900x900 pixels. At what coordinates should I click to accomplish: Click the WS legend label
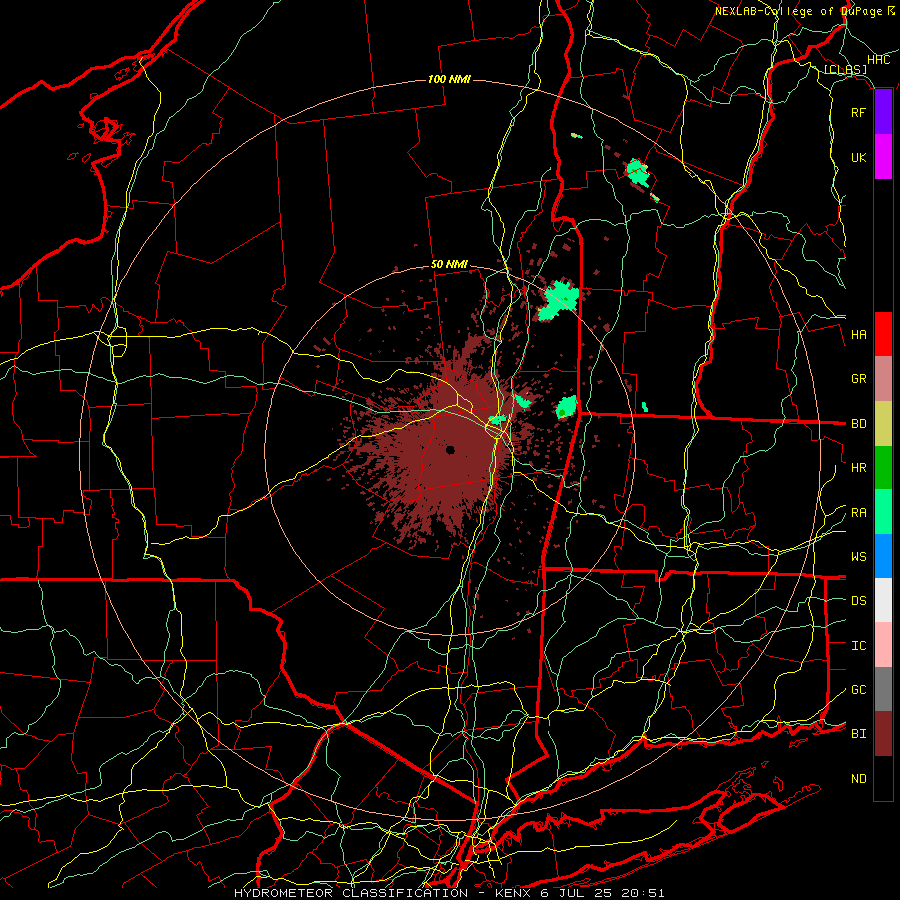[x=858, y=557]
